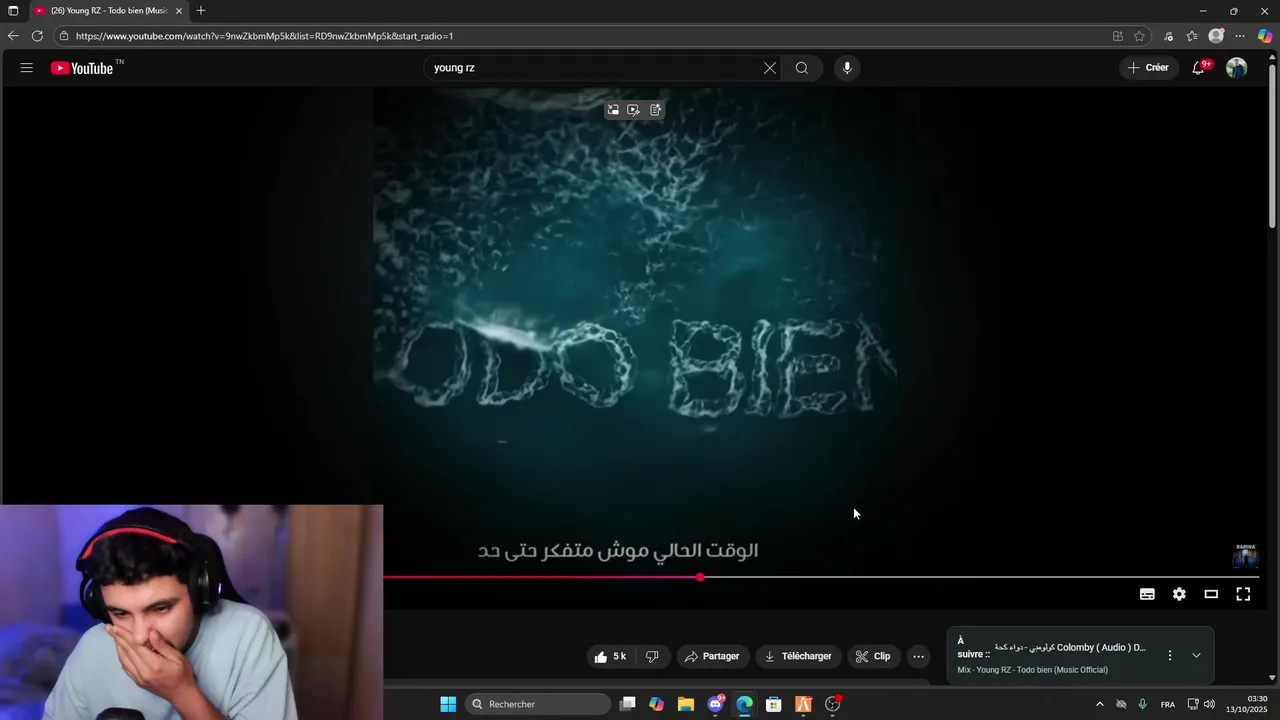Open Discord from the taskbar
The width and height of the screenshot is (1280, 720).
pos(716,704)
